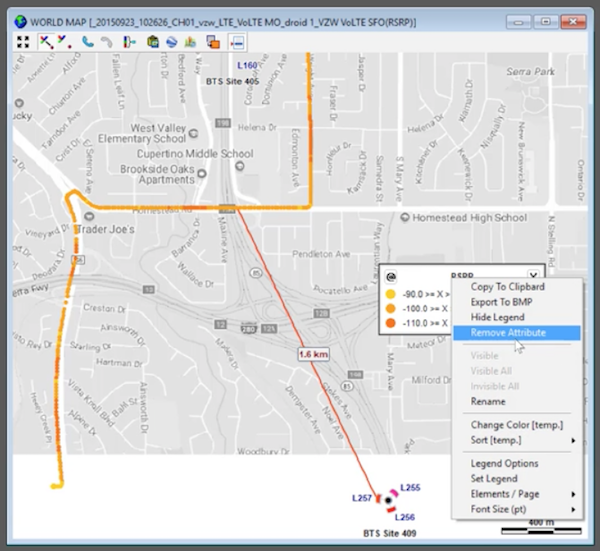The image size is (600, 551).
Task: Click the yellow -90.0 legend swatch
Action: (390, 294)
